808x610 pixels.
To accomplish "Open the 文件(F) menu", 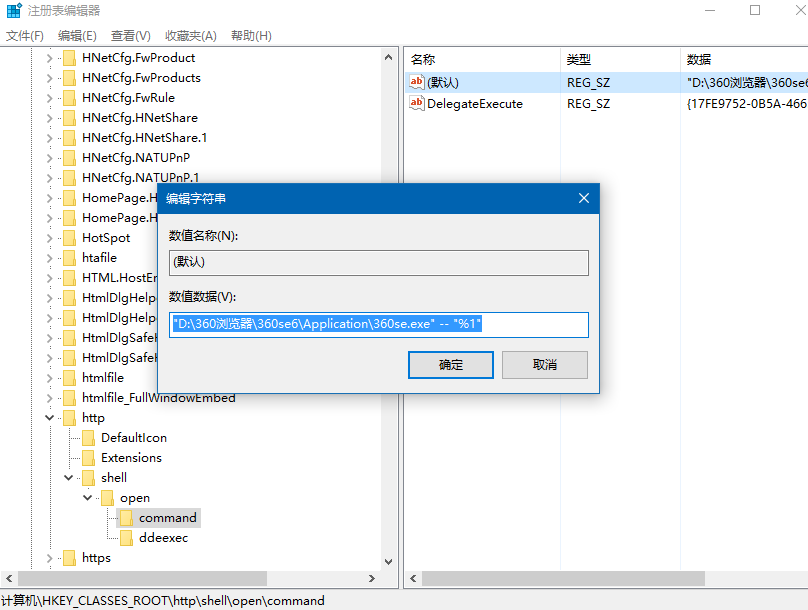I will click(x=25, y=36).
